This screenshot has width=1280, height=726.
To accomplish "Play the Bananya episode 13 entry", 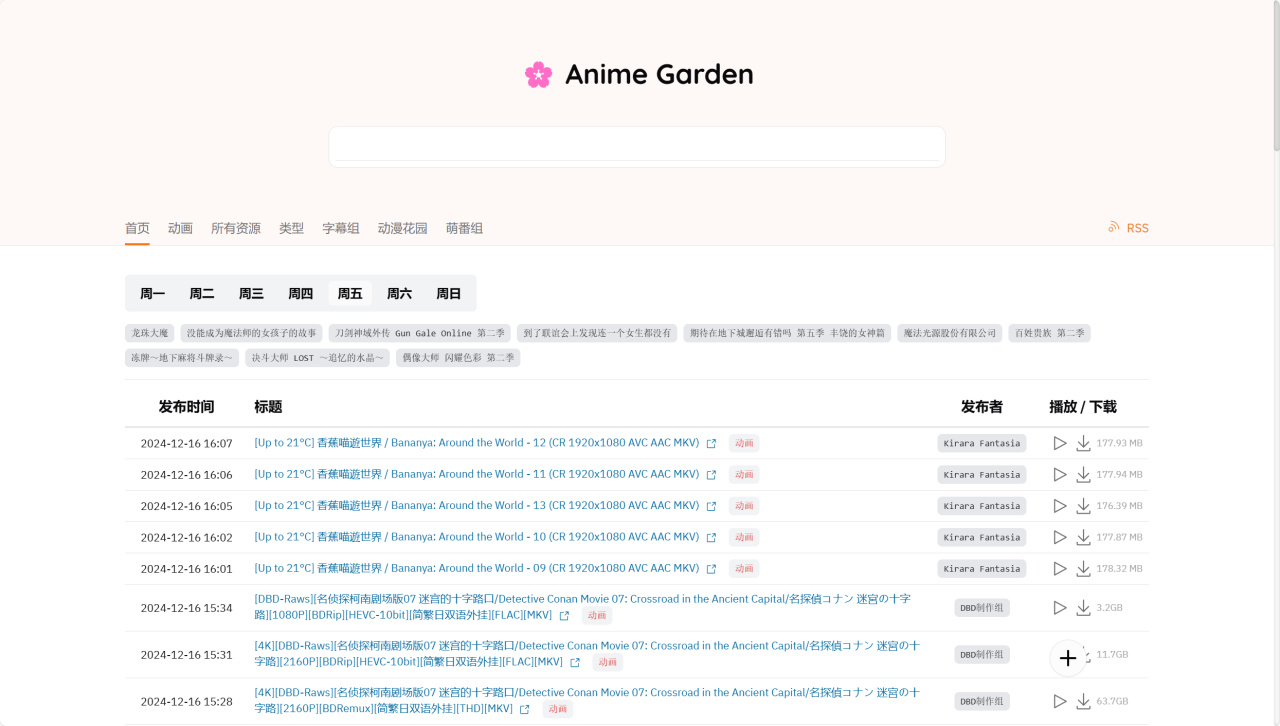I will (x=1060, y=506).
